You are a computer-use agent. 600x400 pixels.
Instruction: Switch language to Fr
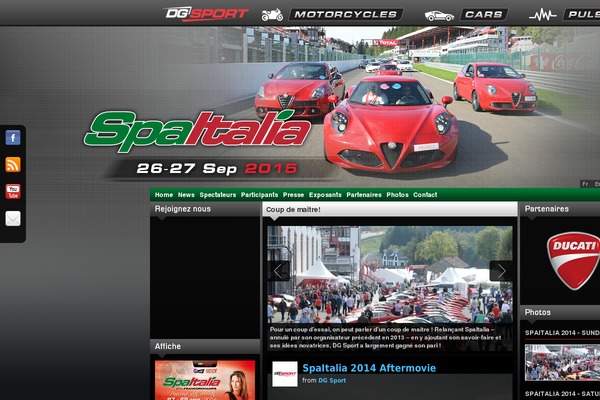pyautogui.click(x=585, y=184)
